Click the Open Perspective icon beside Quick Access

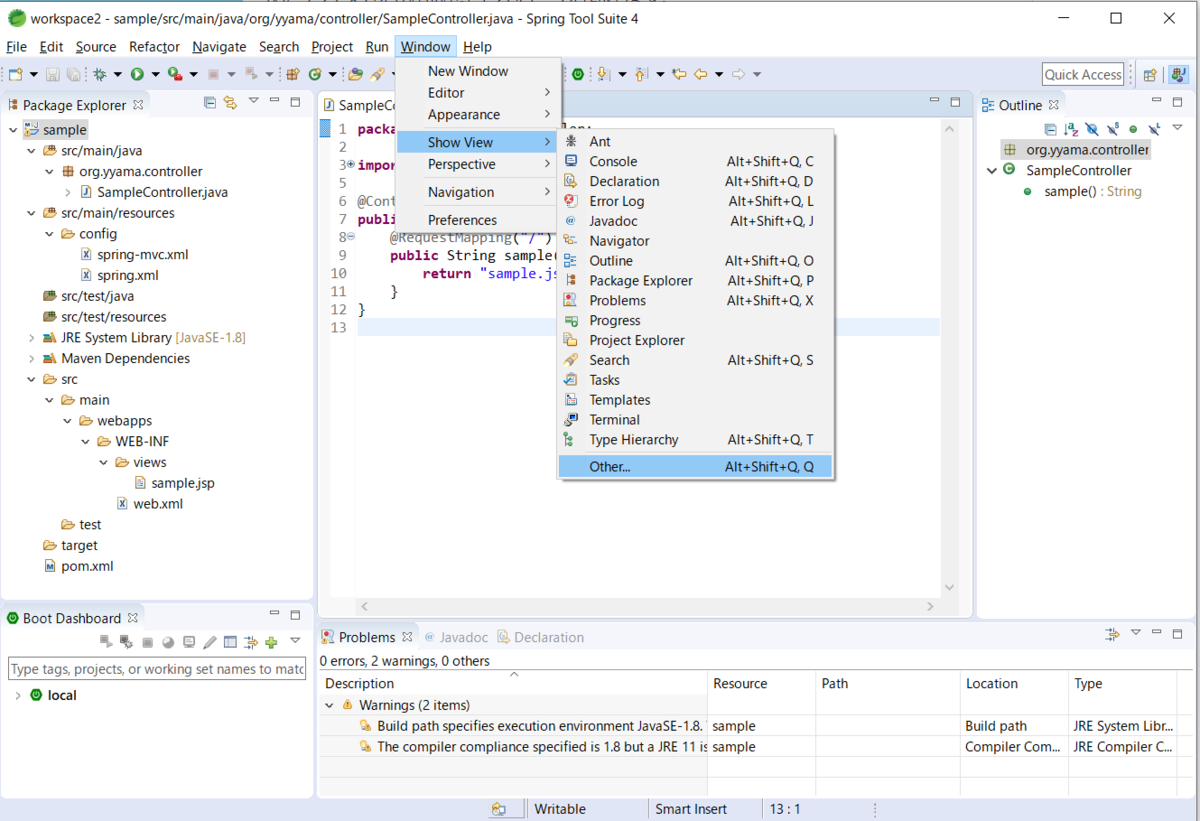coord(1150,74)
